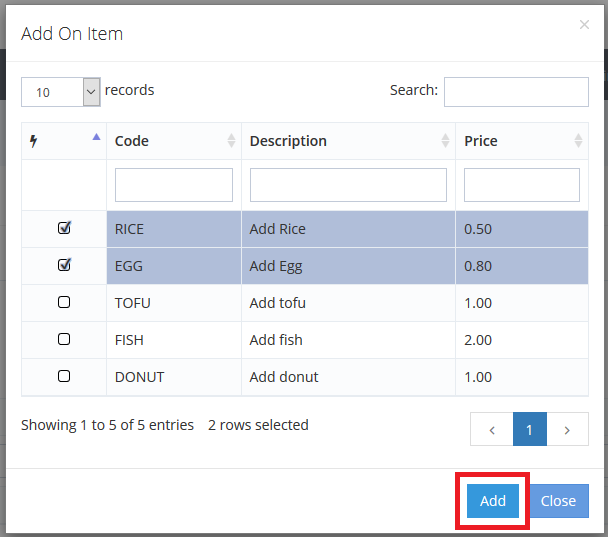608x537 pixels.
Task: Focus the Code filter text box
Action: point(174,185)
